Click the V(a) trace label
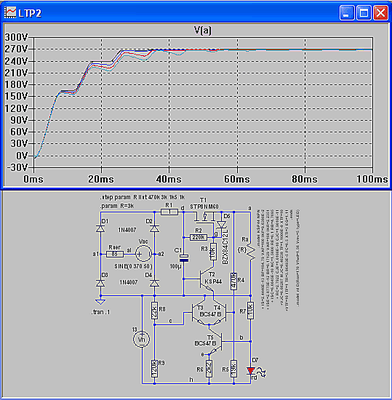This screenshot has width=392, height=400. pyautogui.click(x=203, y=31)
